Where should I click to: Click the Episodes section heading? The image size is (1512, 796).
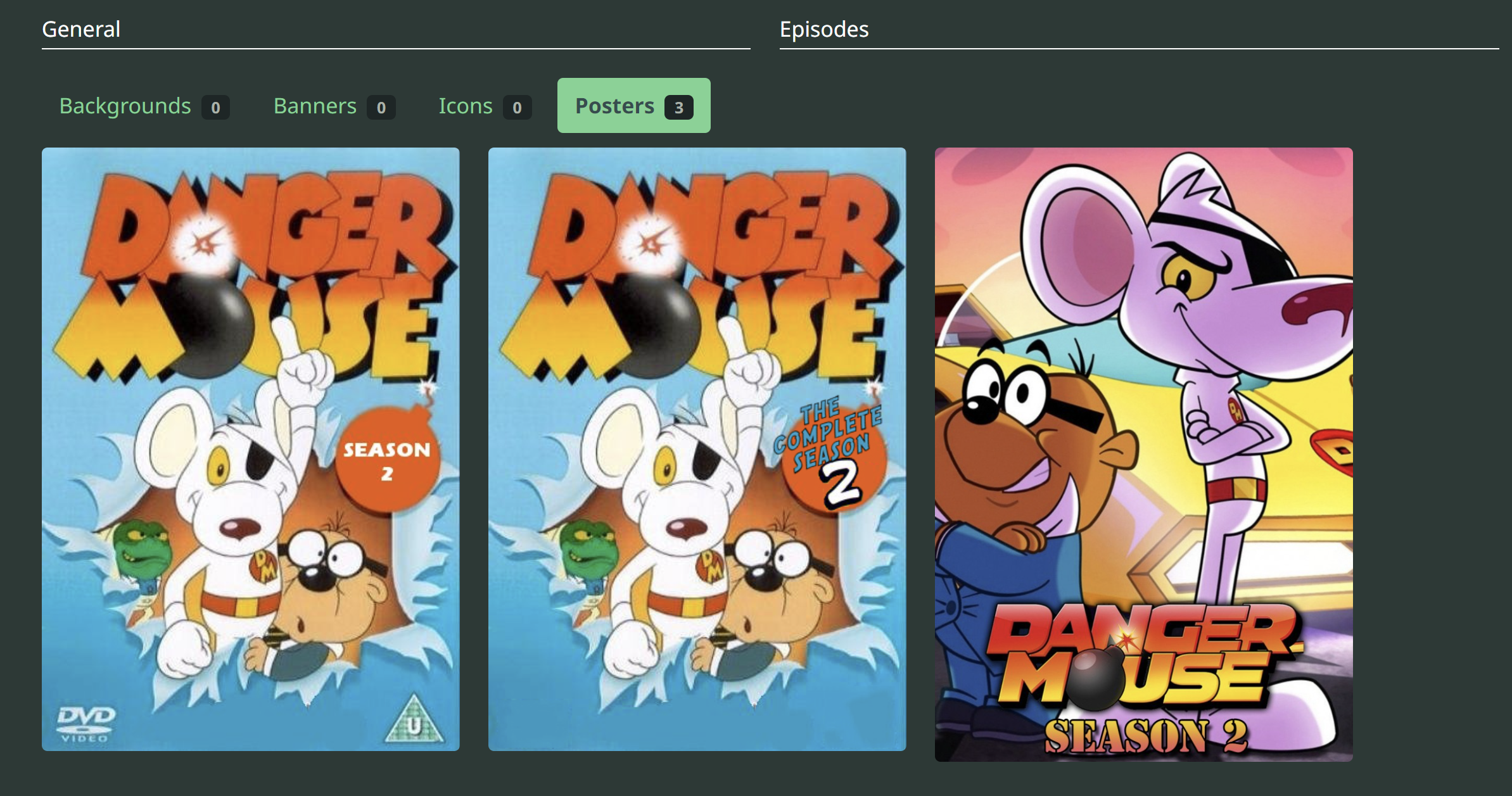pyautogui.click(x=823, y=29)
